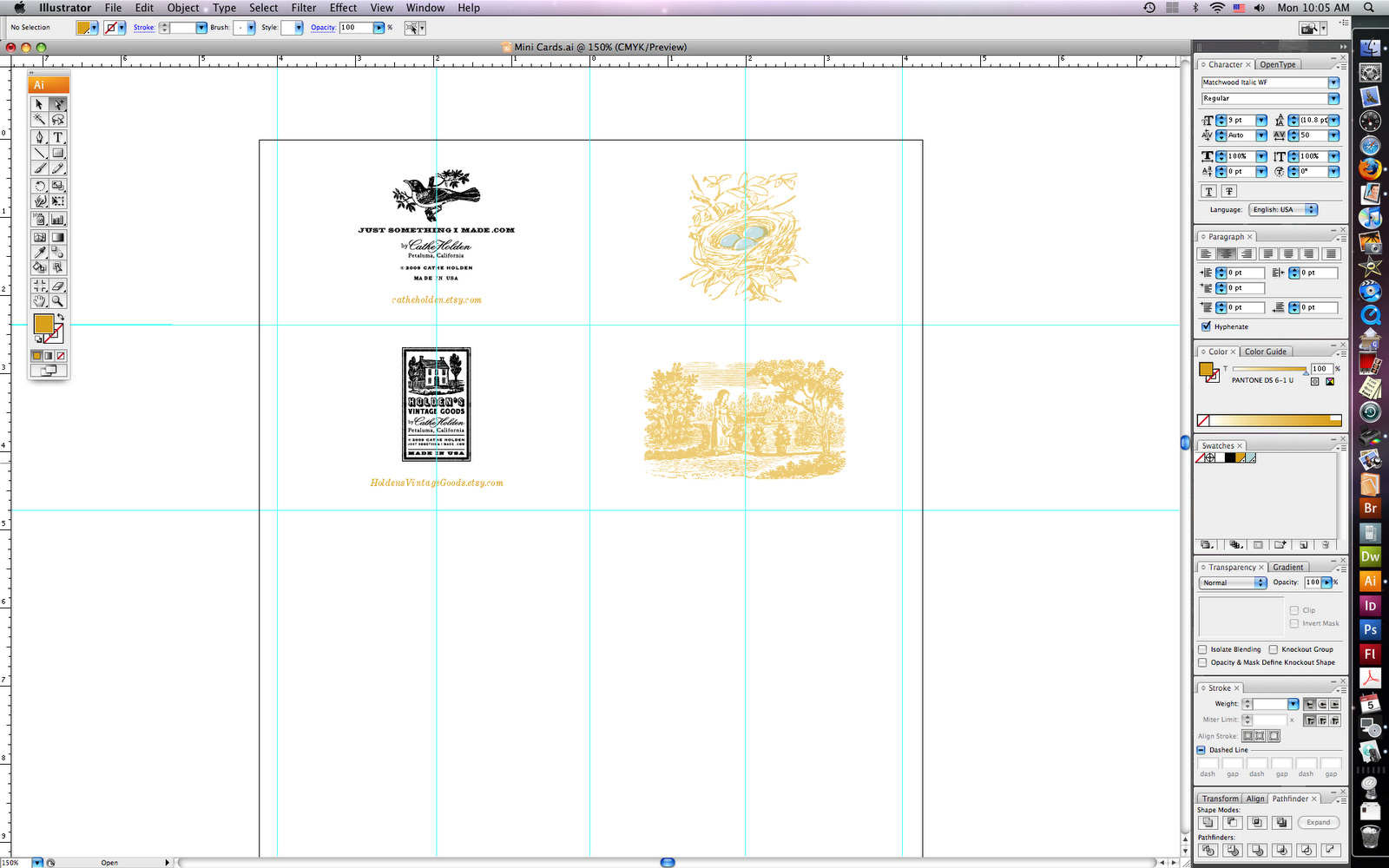Open the font size dropdown 9 pt

1261,120
